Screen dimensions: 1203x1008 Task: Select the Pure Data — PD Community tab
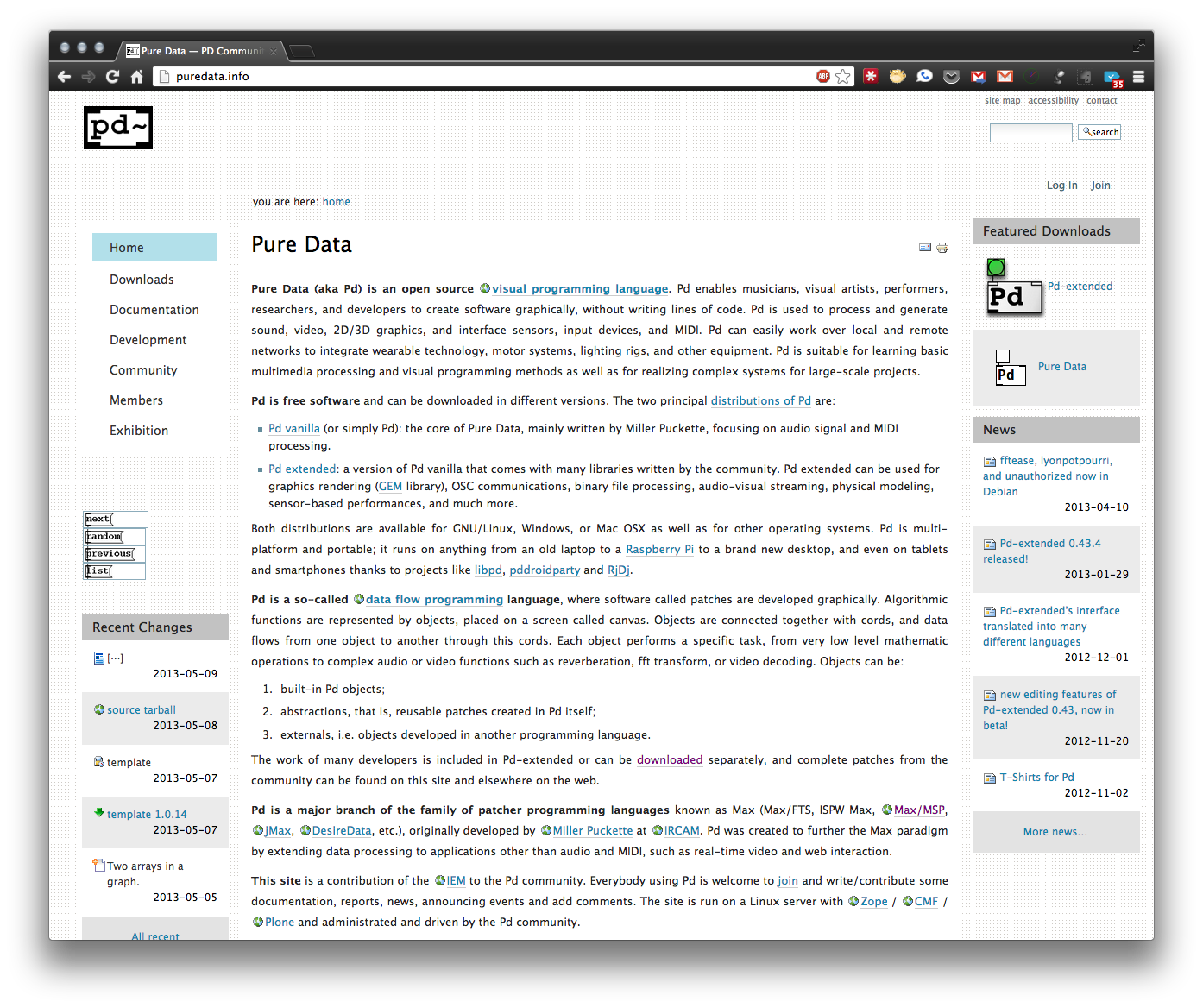coord(202,51)
